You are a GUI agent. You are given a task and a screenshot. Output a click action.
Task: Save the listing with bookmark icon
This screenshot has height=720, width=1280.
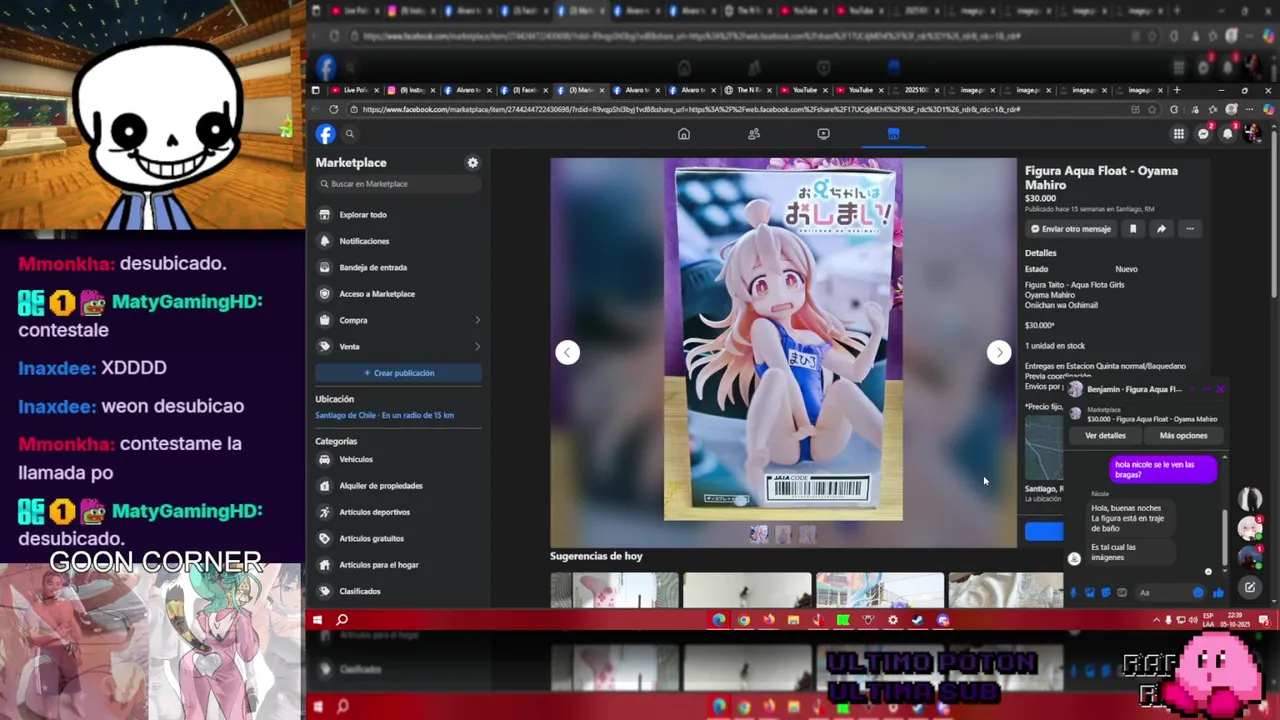pyautogui.click(x=1133, y=229)
